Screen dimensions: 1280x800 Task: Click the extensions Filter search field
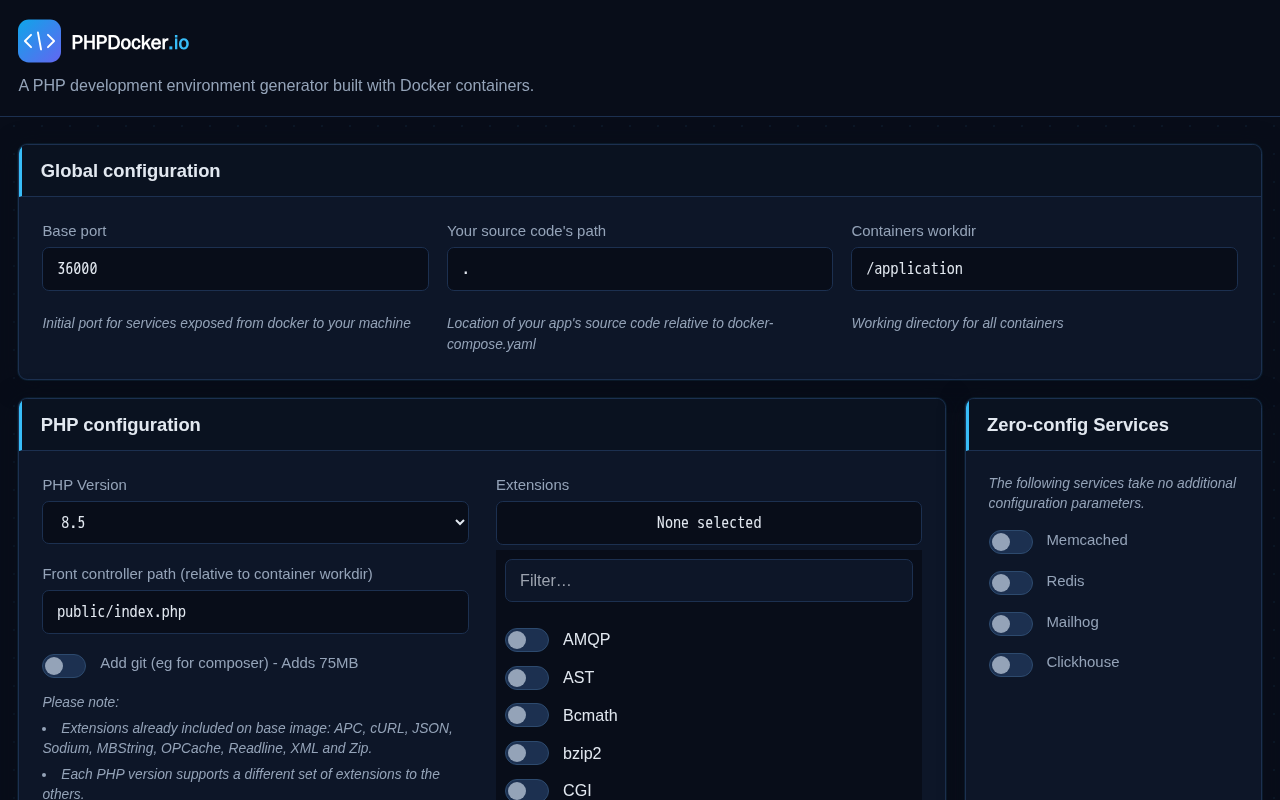(709, 580)
